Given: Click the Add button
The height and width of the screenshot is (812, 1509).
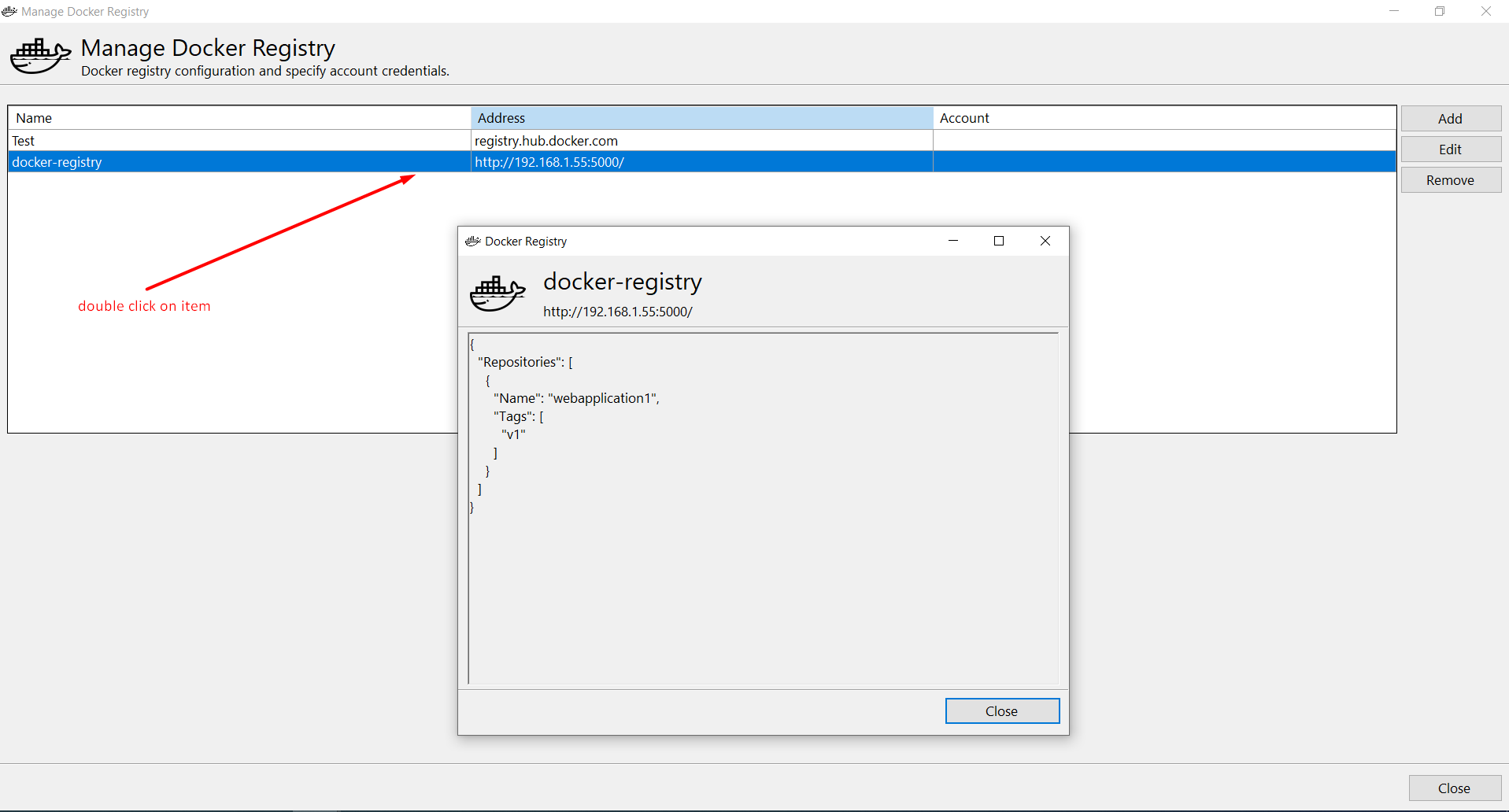Looking at the screenshot, I should (x=1451, y=118).
